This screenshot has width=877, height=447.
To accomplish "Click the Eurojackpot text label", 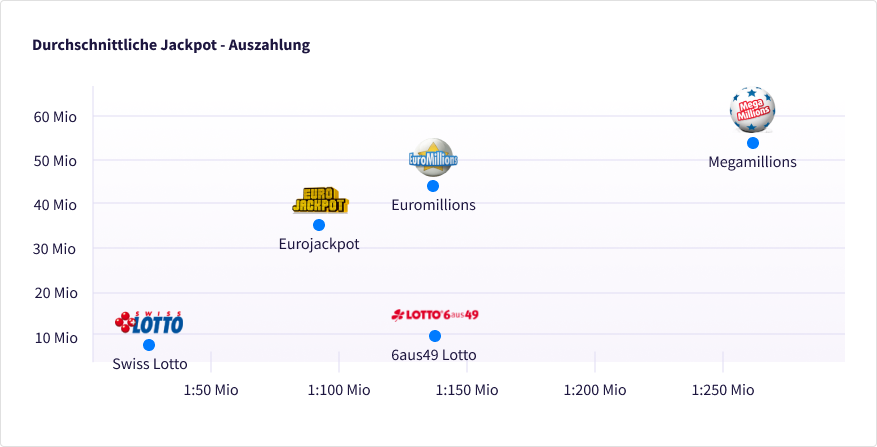I will pyautogui.click(x=319, y=244).
